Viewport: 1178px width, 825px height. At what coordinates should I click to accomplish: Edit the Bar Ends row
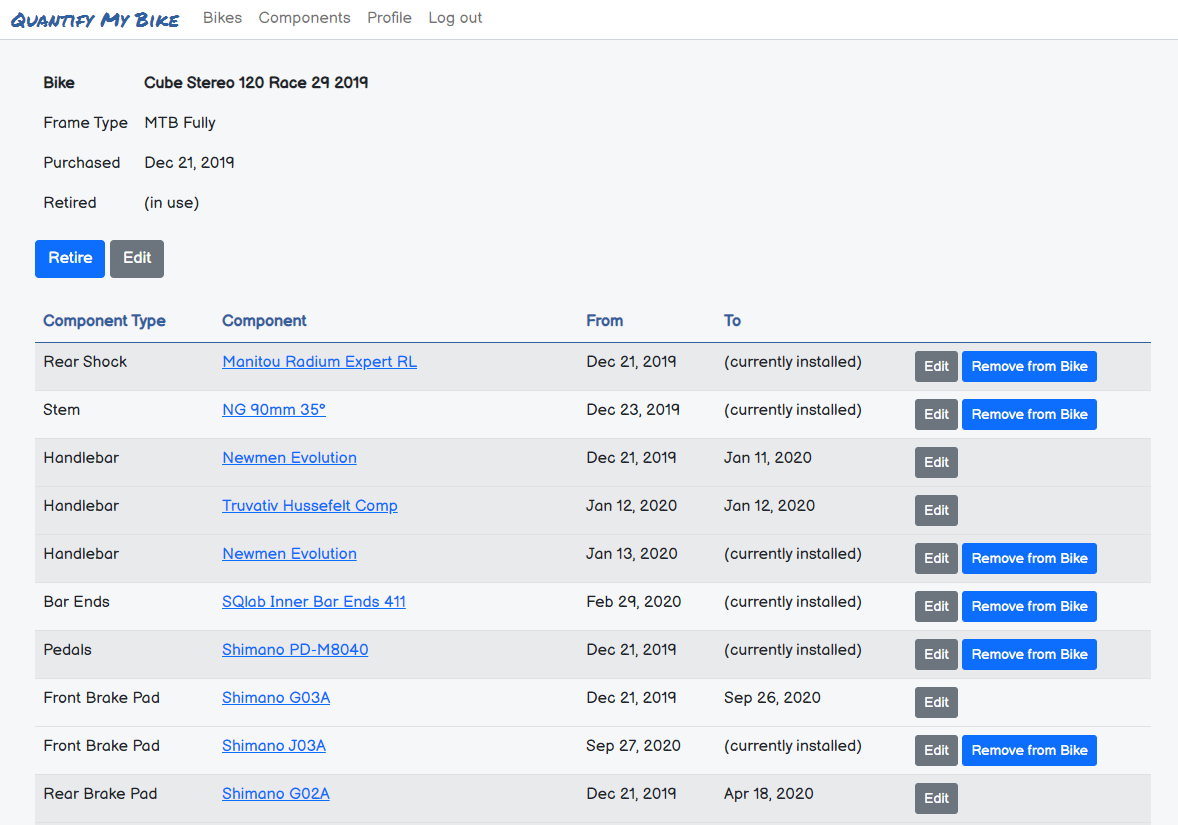pyautogui.click(x=936, y=607)
